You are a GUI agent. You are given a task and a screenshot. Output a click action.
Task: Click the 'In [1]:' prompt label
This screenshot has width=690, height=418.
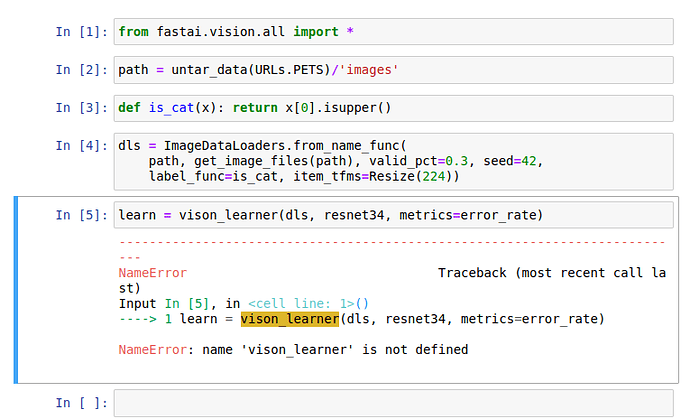82,32
